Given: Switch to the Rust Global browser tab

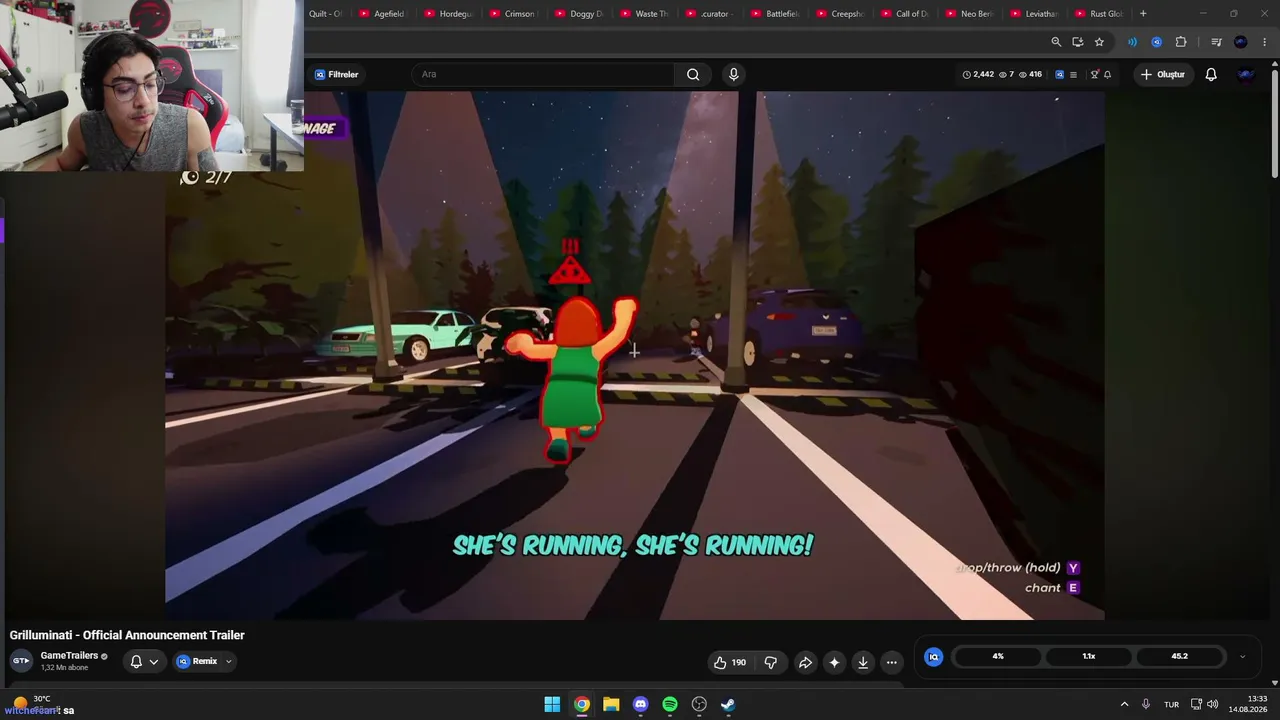Looking at the screenshot, I should 1101,14.
